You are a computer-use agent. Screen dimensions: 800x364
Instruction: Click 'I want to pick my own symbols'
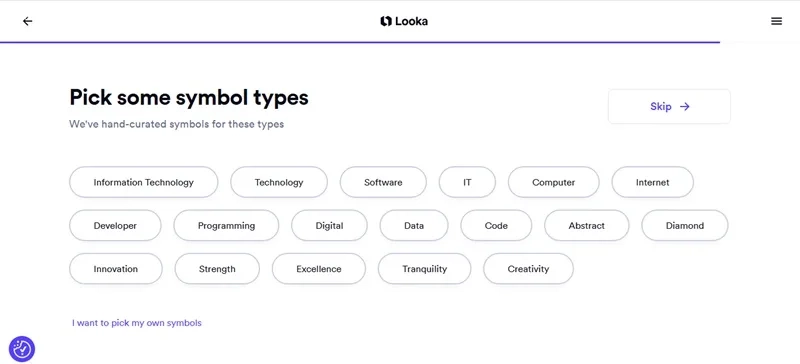pos(137,323)
